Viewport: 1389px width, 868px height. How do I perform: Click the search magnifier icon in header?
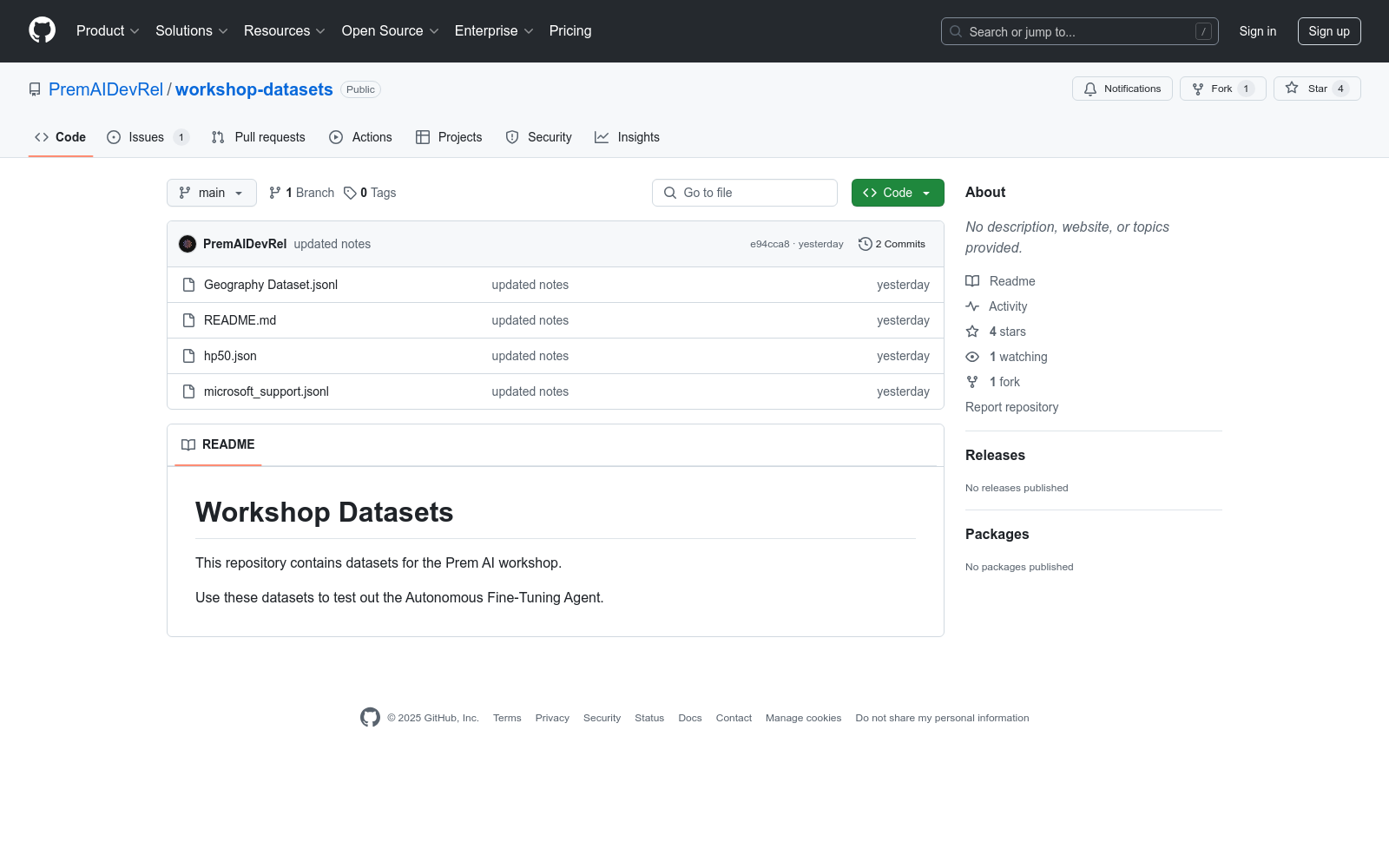[956, 31]
